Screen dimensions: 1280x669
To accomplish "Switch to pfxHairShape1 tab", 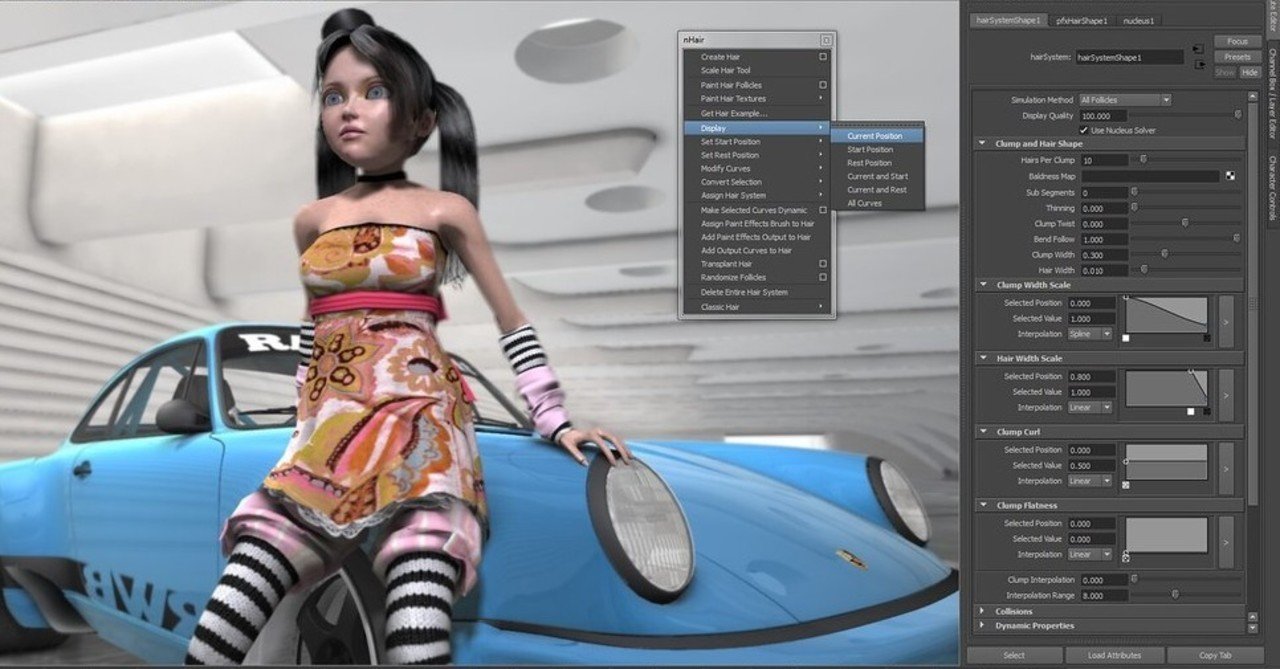I will tap(1081, 20).
